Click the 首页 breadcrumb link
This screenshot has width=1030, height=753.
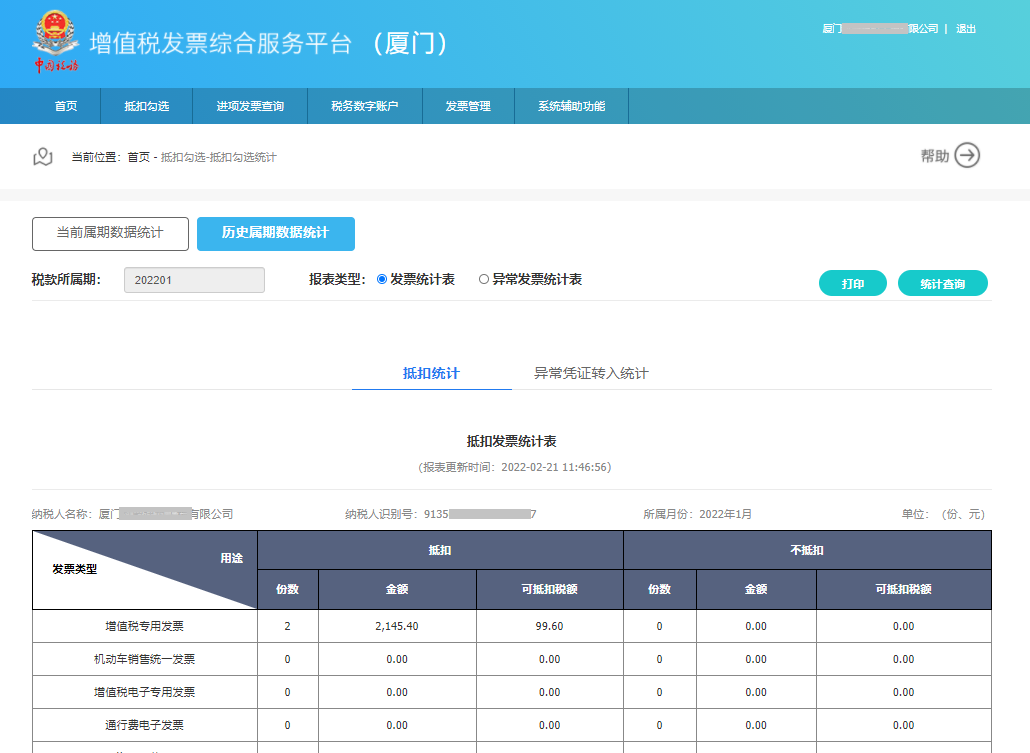point(136,156)
